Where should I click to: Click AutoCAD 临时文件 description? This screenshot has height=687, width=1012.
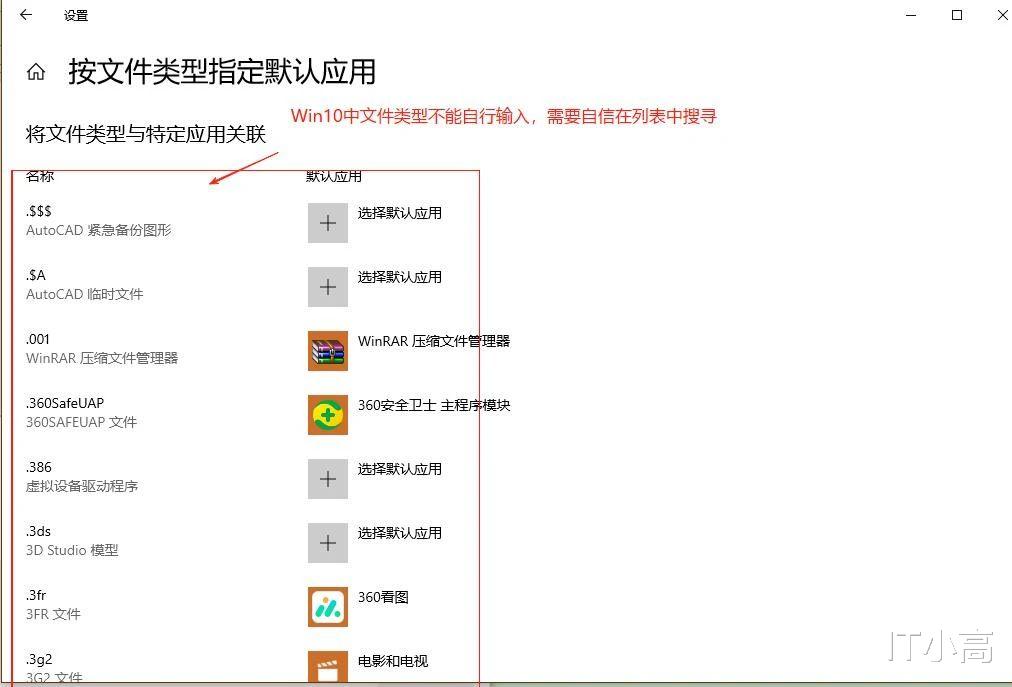coord(85,294)
